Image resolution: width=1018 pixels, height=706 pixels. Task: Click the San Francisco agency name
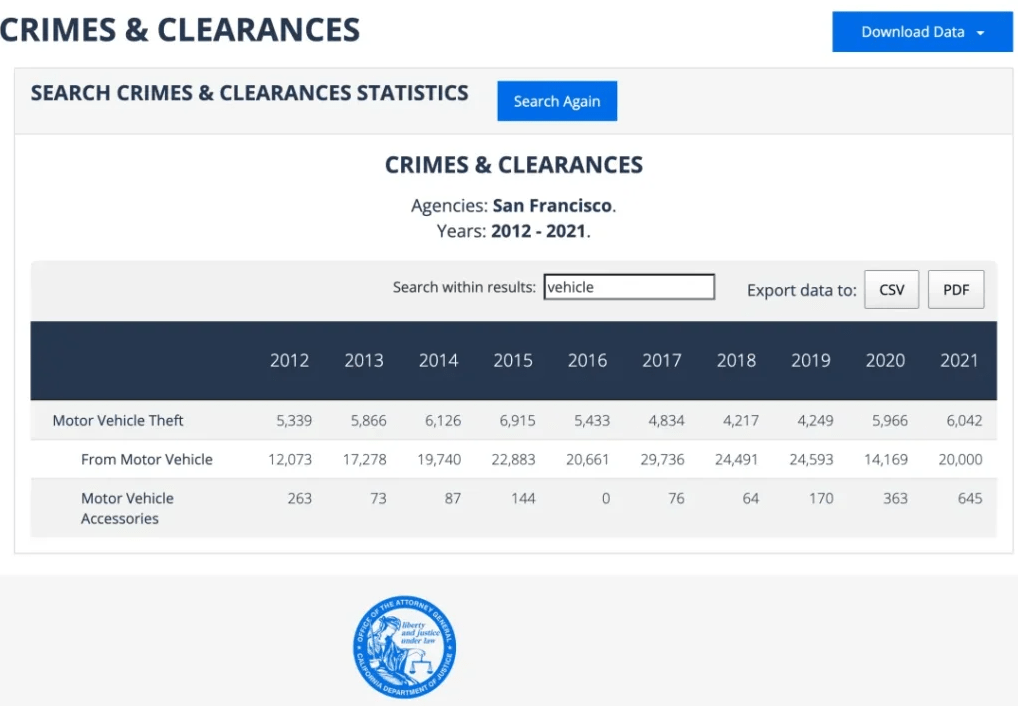tap(552, 206)
